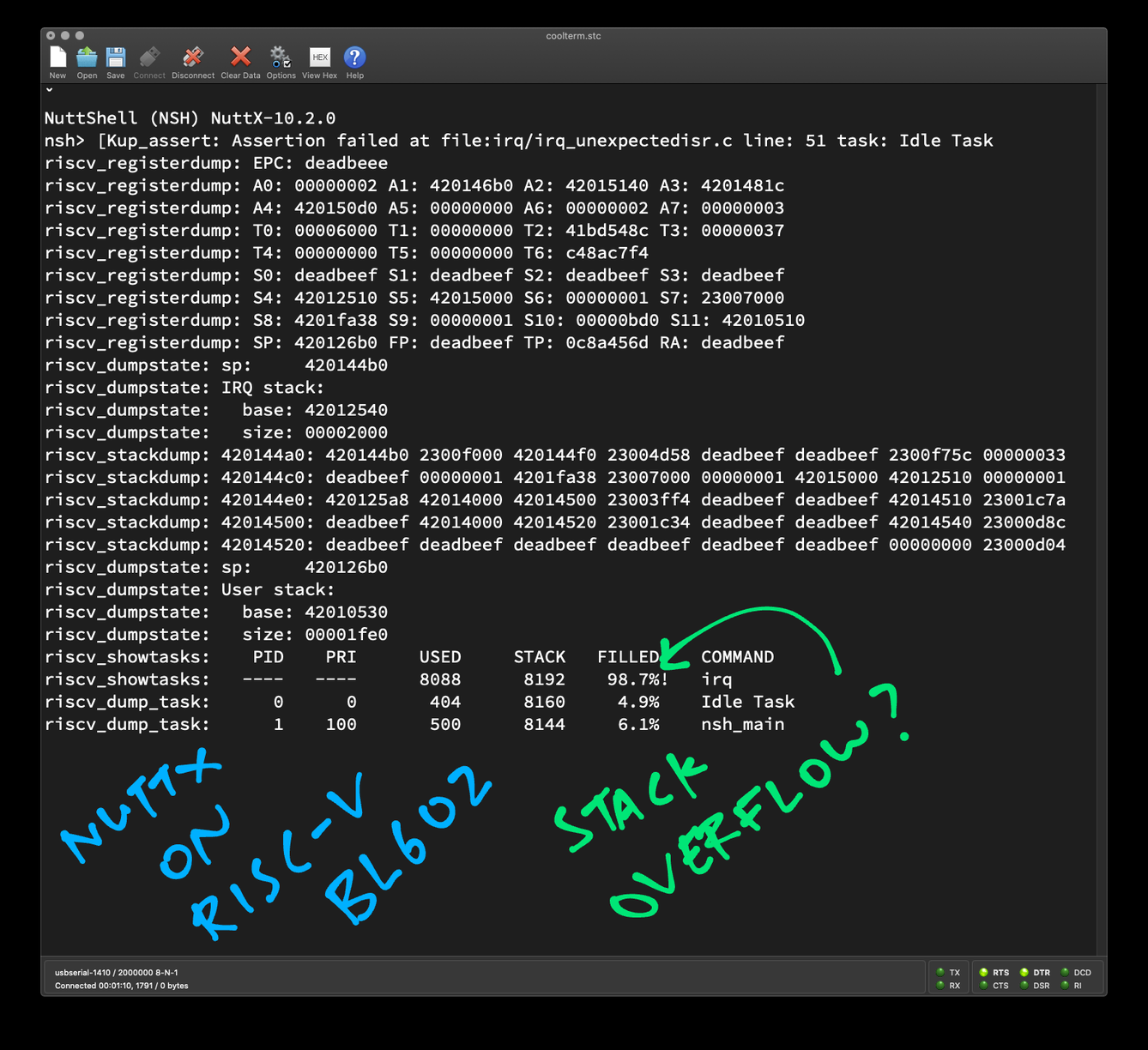Click the vertical scrollbar of terminal
Screen dimensions: 1148x1050
tap(1102, 515)
